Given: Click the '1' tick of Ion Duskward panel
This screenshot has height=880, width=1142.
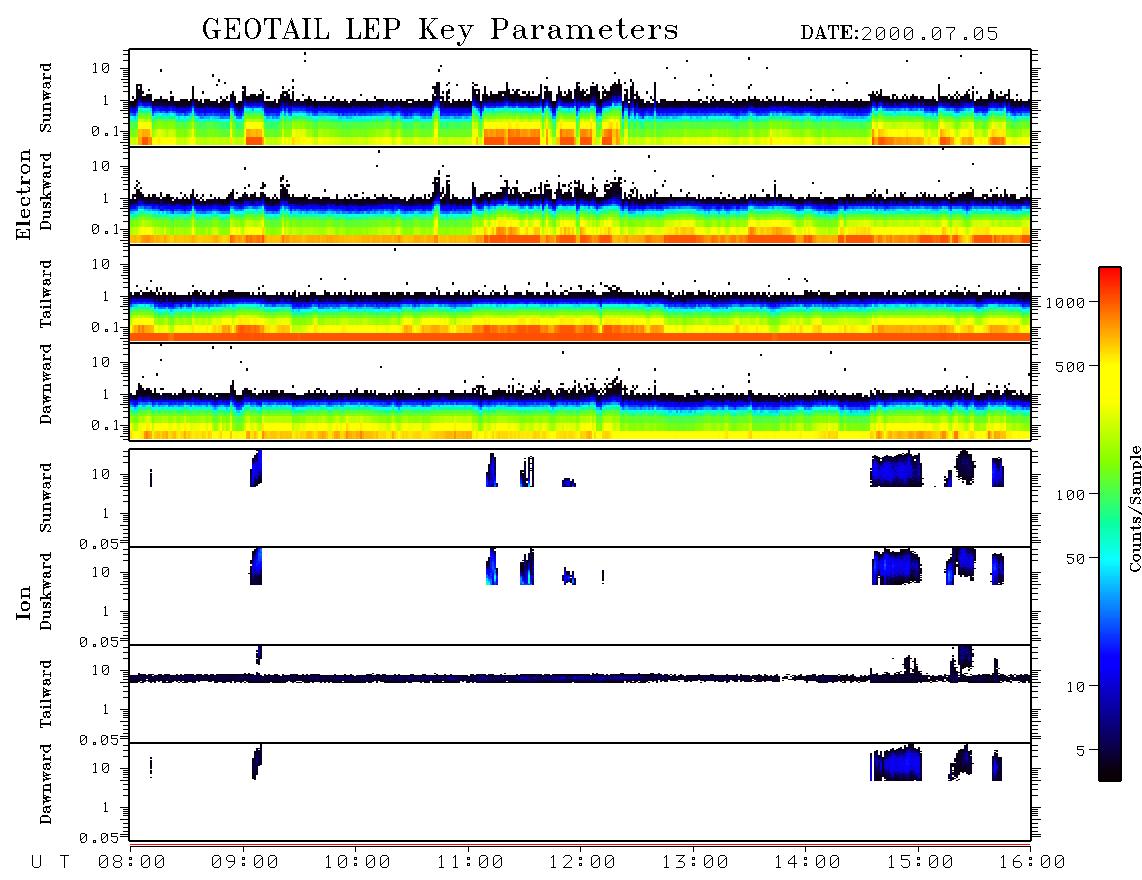Looking at the screenshot, I should click(105, 610).
